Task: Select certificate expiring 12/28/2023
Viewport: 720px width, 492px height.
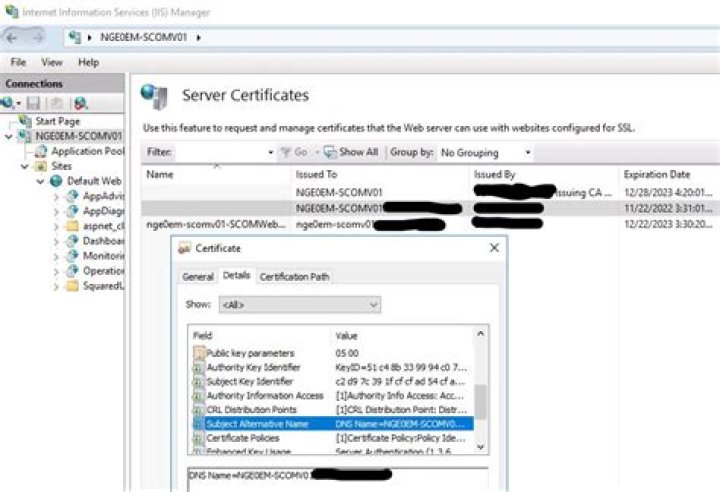Action: pyautogui.click(x=430, y=192)
